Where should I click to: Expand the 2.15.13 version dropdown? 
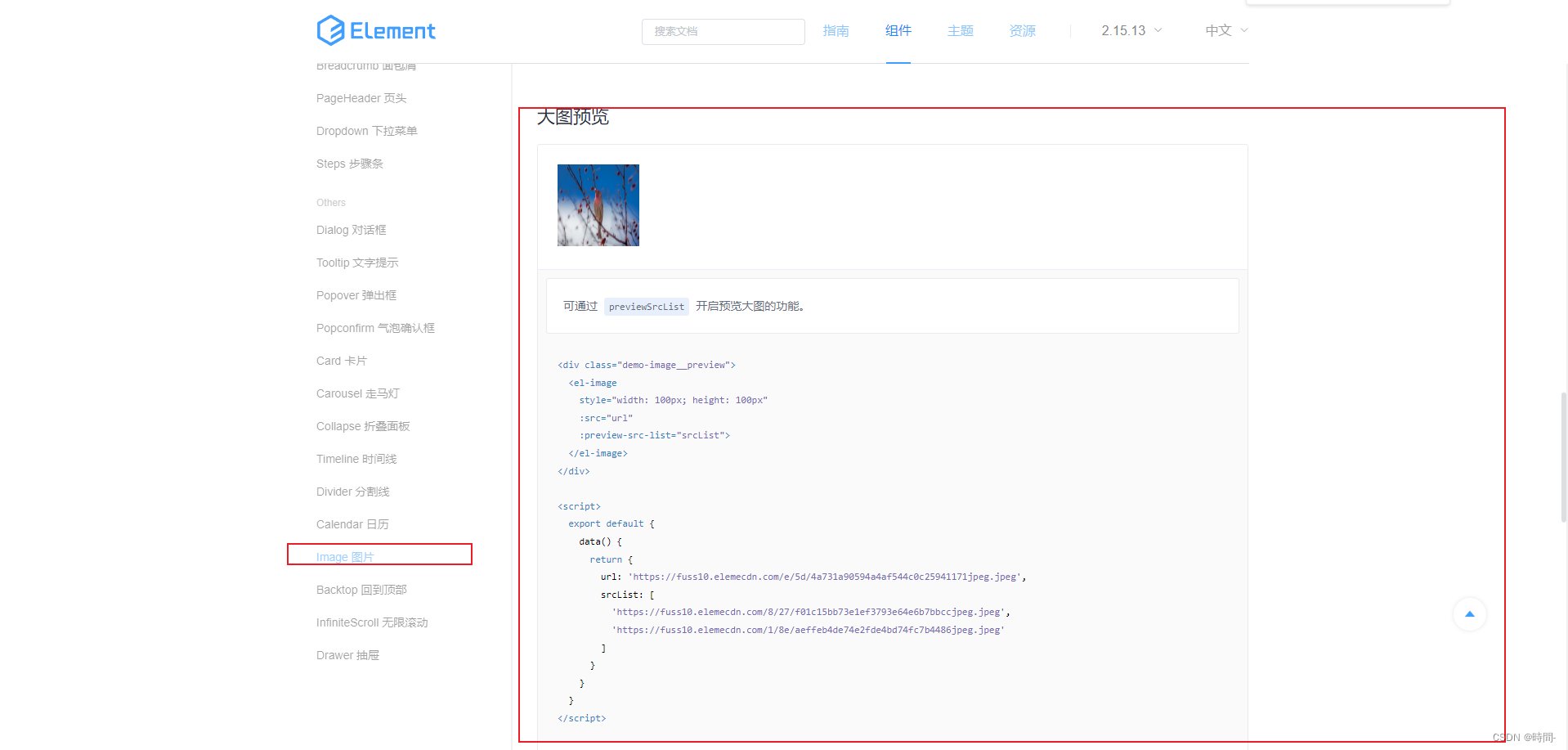[x=1131, y=30]
